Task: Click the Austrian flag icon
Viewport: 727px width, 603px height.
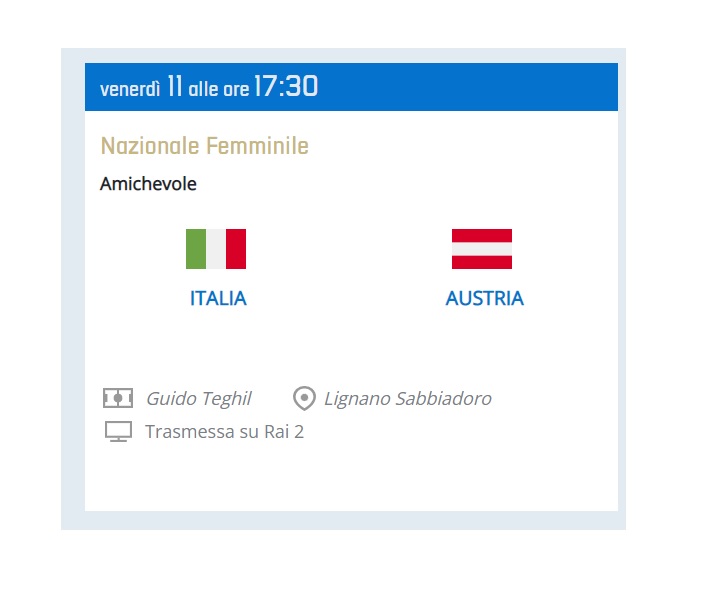Action: click(x=482, y=249)
